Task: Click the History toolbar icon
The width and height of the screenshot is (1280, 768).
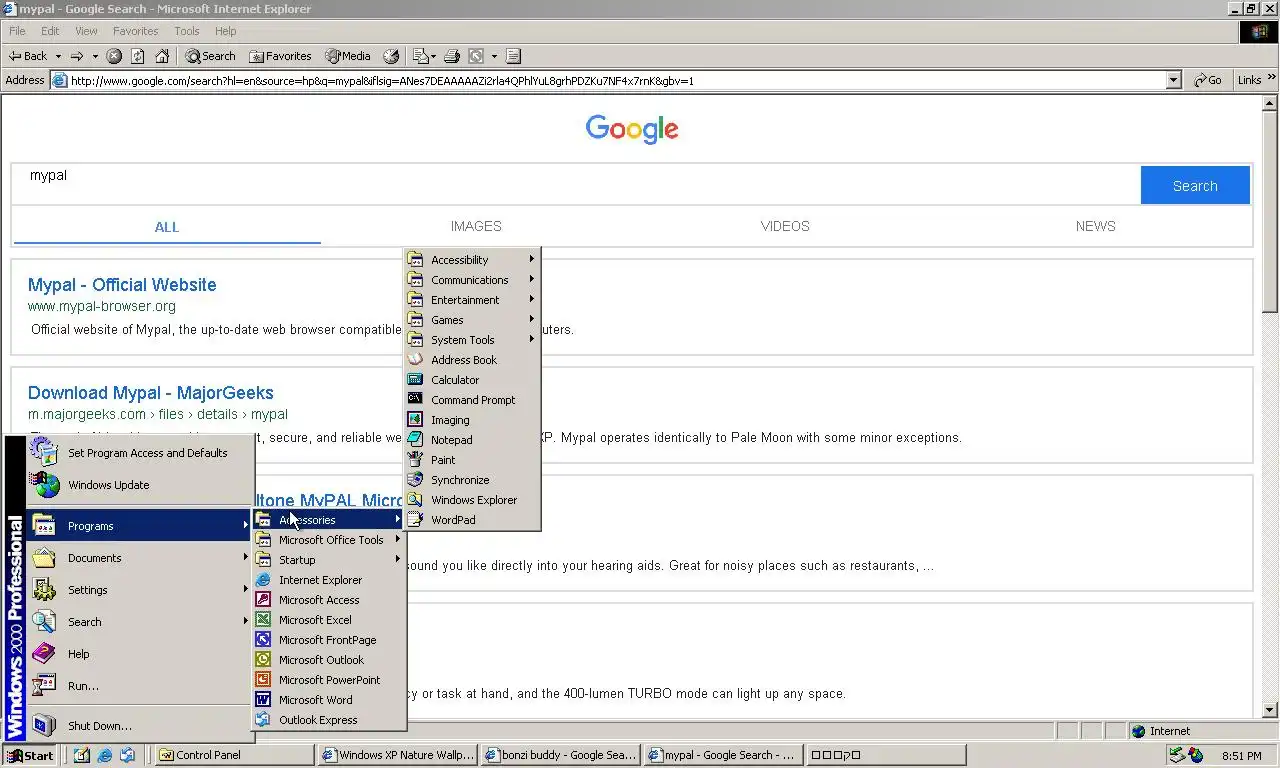Action: coord(391,56)
